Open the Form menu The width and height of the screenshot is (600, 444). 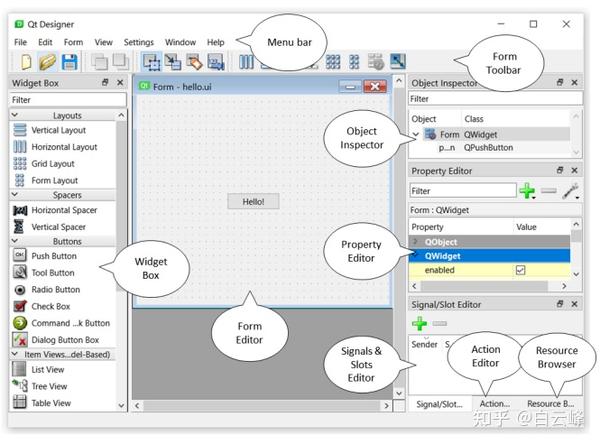coord(73,42)
